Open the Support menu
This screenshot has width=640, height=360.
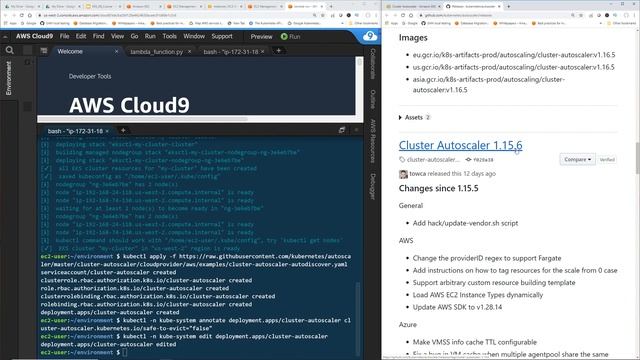222,36
